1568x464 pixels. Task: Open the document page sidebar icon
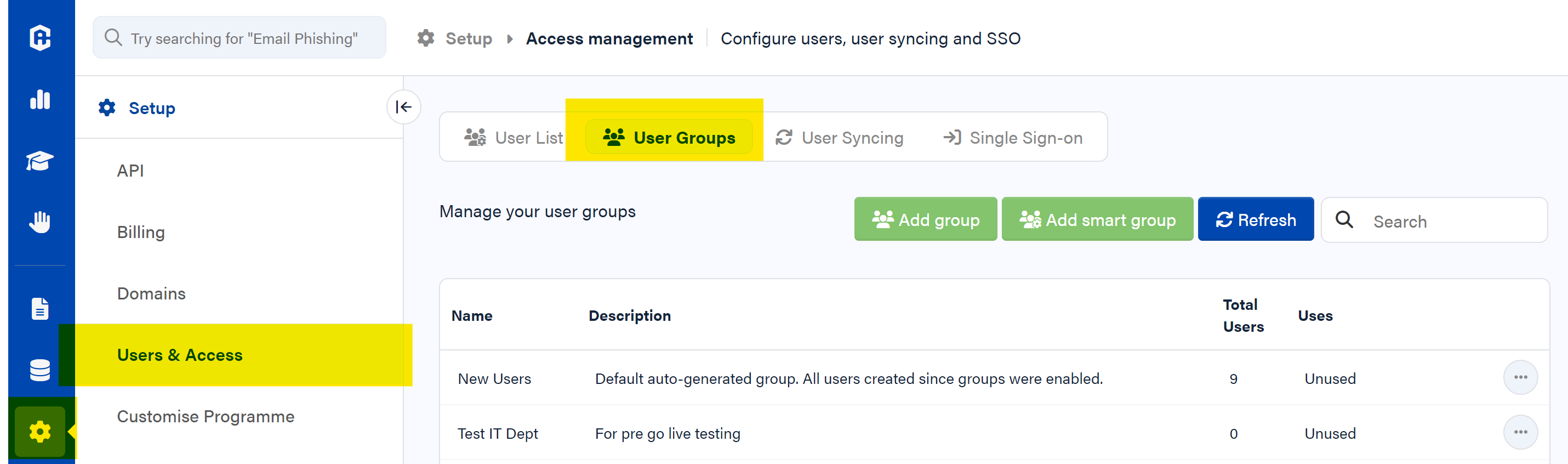point(40,309)
